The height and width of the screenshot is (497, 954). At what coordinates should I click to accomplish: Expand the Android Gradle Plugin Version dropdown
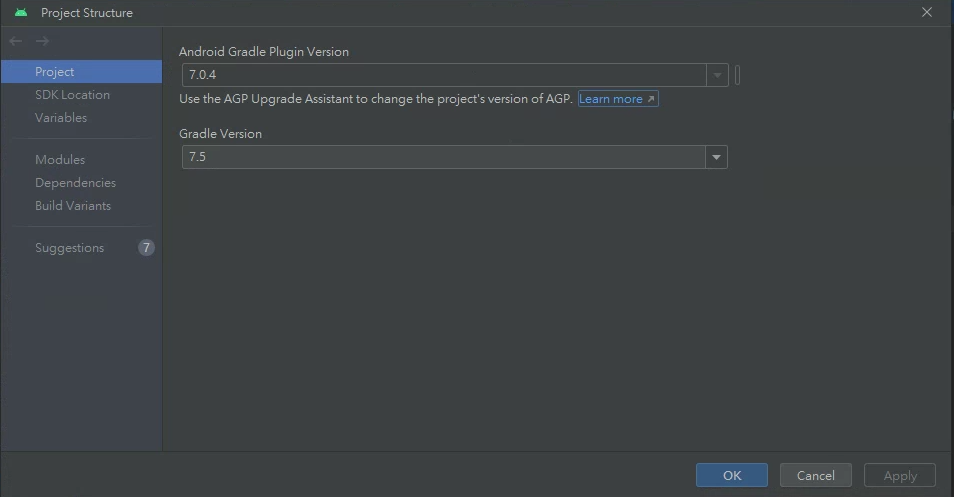(x=717, y=75)
